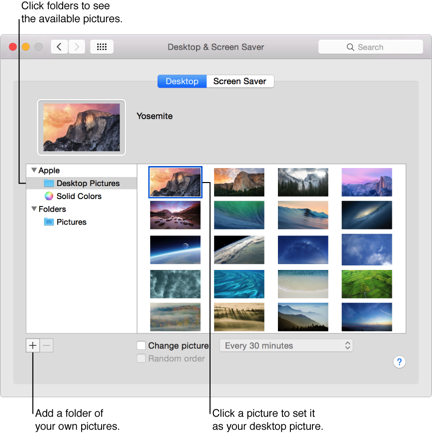Click the Pictures folder icon
Screen dimensions: 432x436
click(x=49, y=222)
